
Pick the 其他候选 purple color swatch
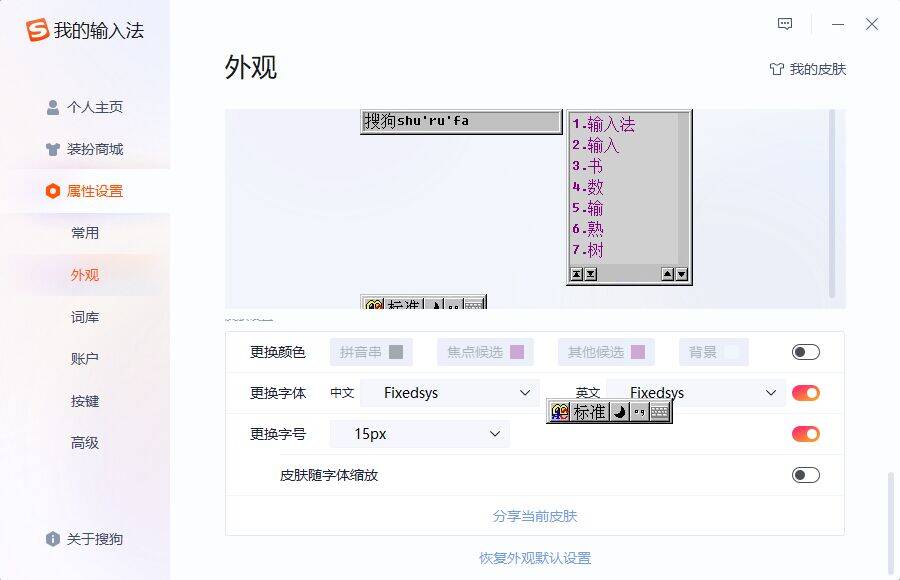point(638,352)
